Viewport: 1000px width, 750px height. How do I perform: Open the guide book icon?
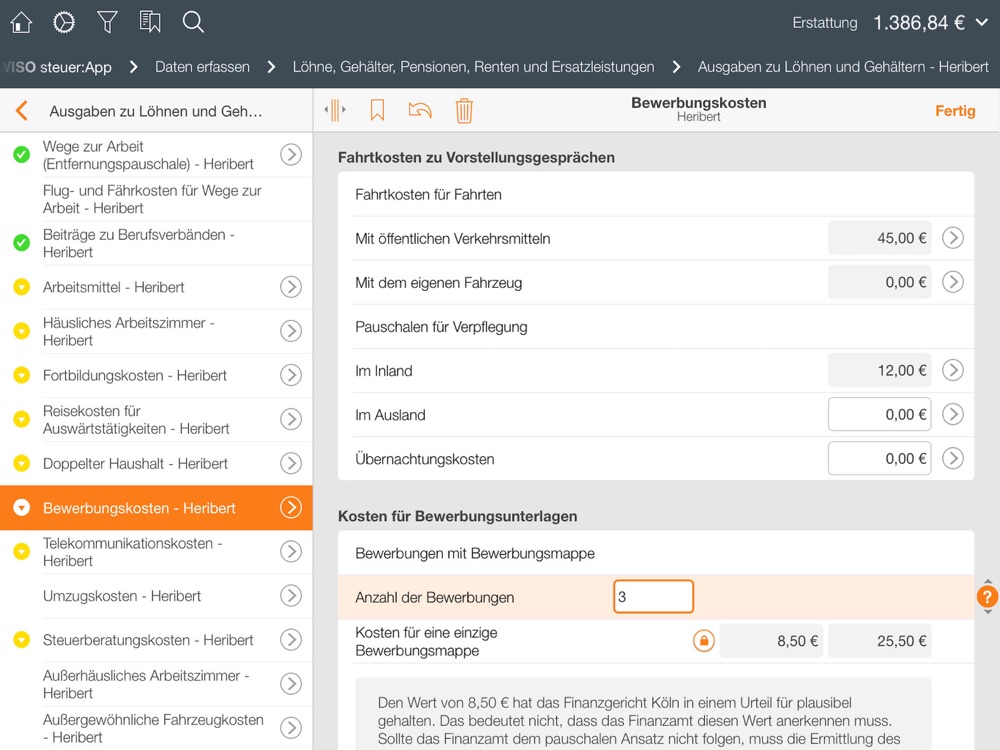click(x=150, y=22)
